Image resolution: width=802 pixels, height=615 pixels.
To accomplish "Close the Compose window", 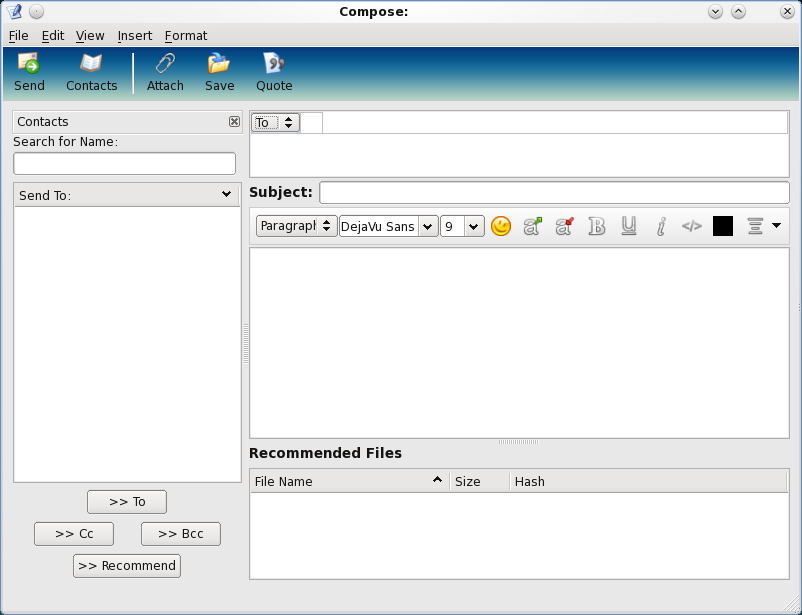I will tap(787, 11).
